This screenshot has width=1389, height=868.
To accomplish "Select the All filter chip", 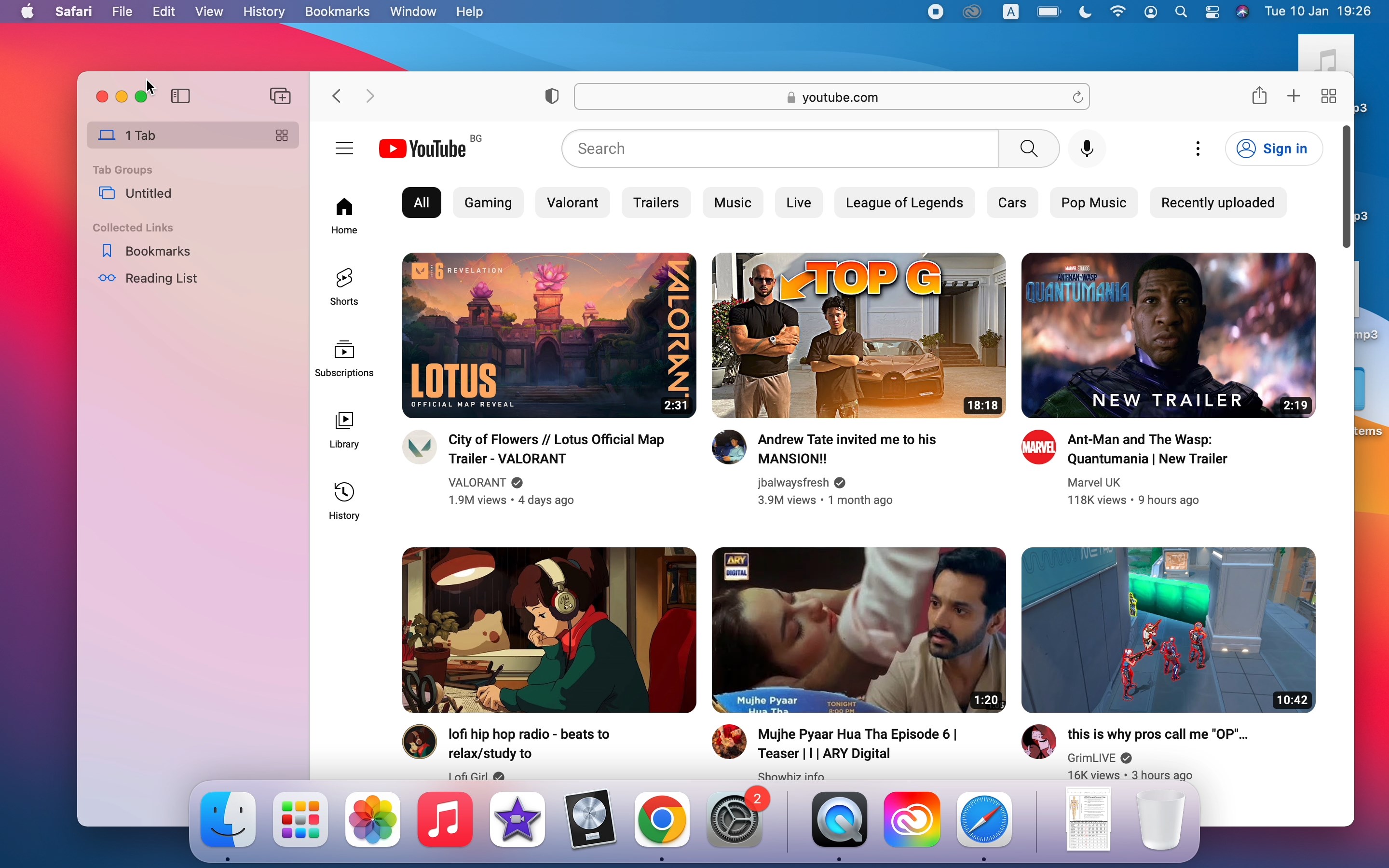I will tap(422, 203).
